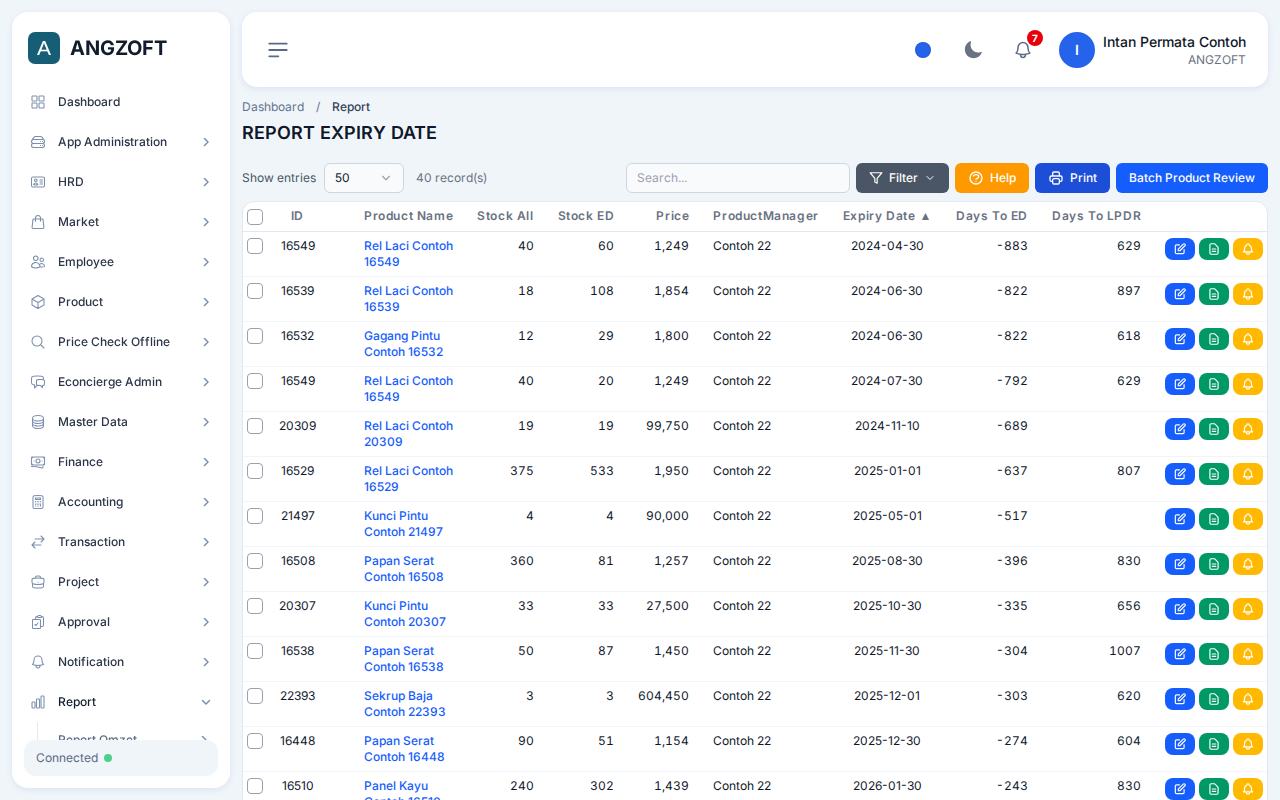
Task: Expand the App Administration sidebar menu
Action: click(121, 142)
